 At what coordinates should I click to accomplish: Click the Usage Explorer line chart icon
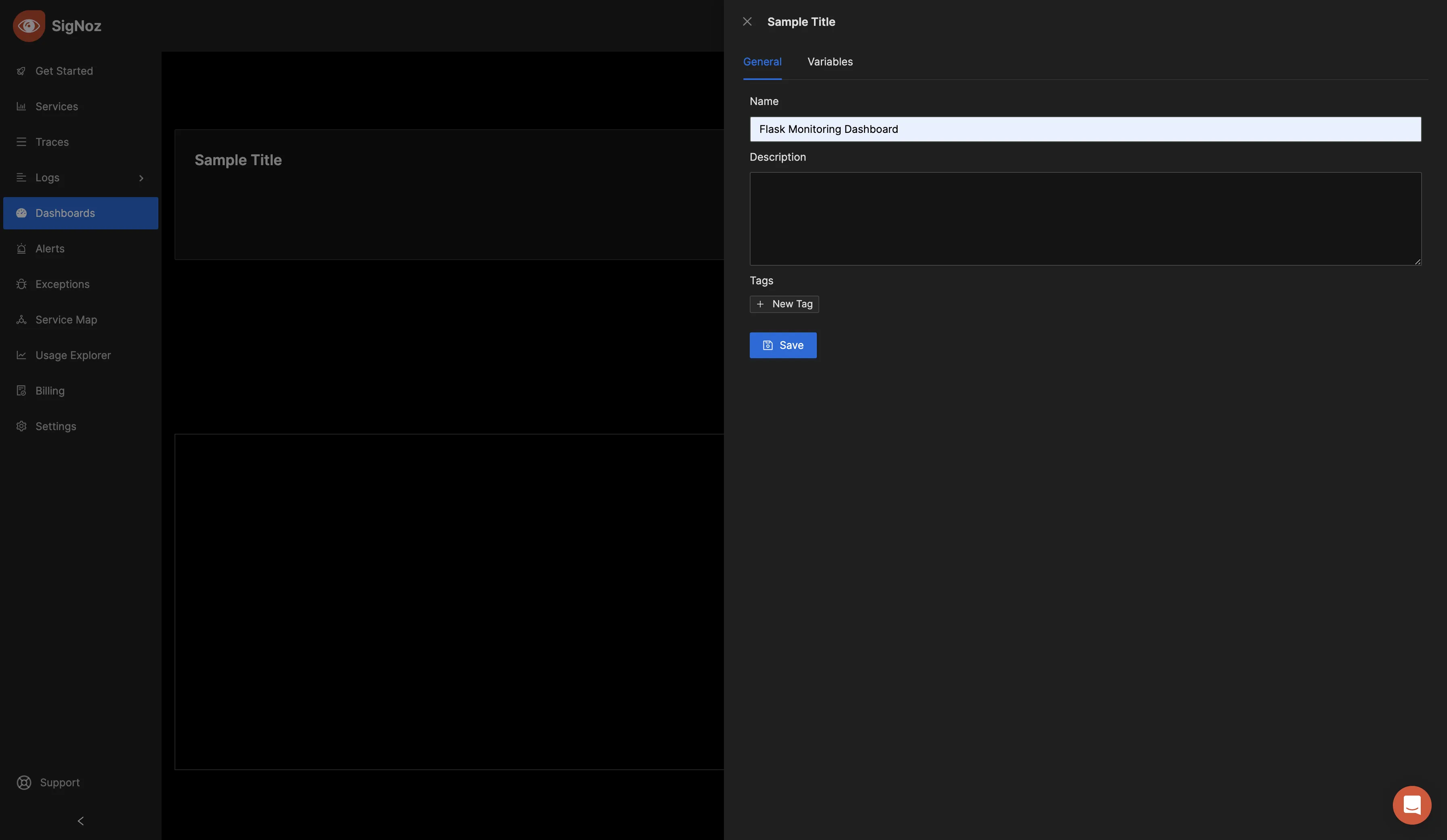[21, 355]
